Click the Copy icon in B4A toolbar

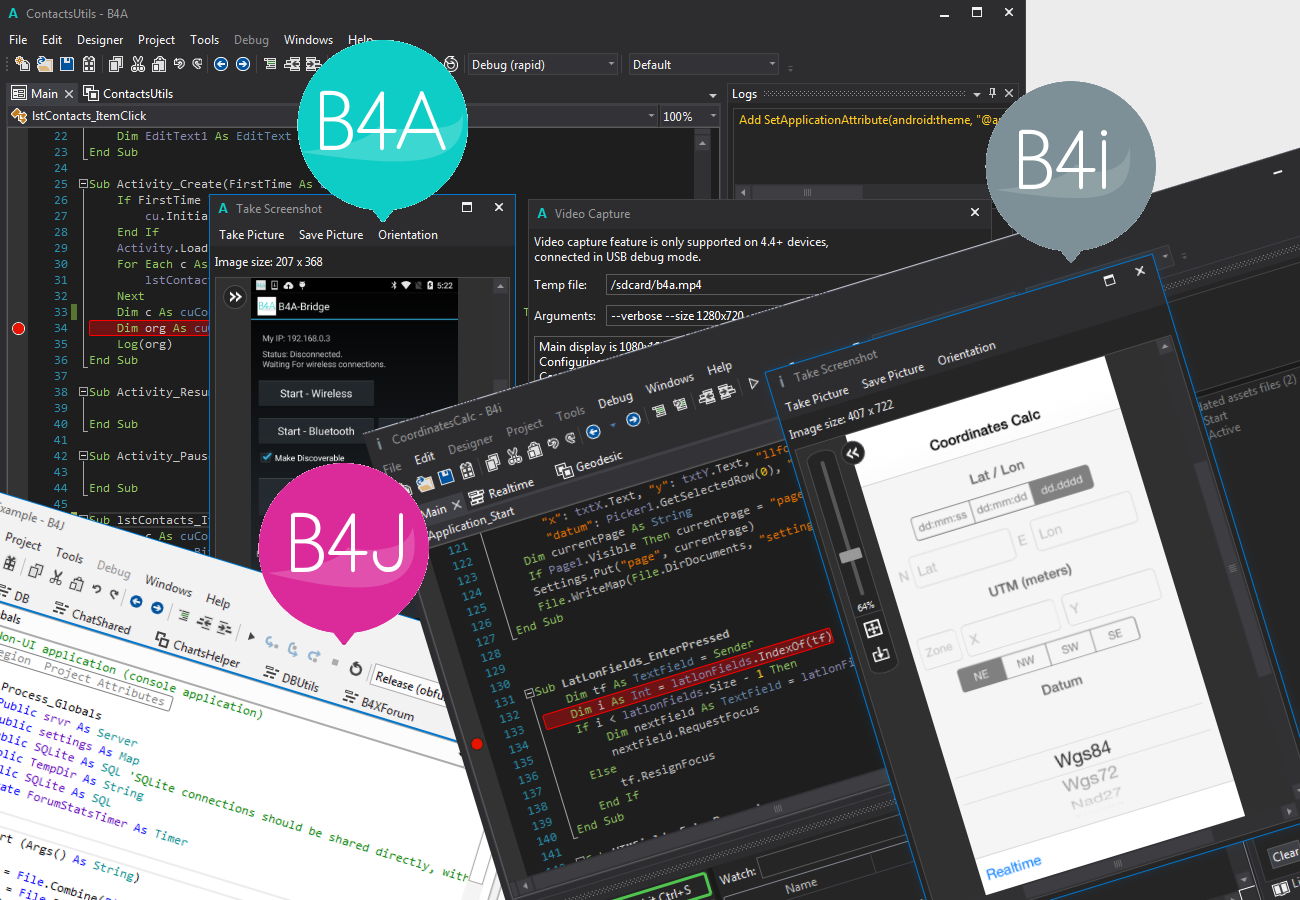tap(115, 64)
